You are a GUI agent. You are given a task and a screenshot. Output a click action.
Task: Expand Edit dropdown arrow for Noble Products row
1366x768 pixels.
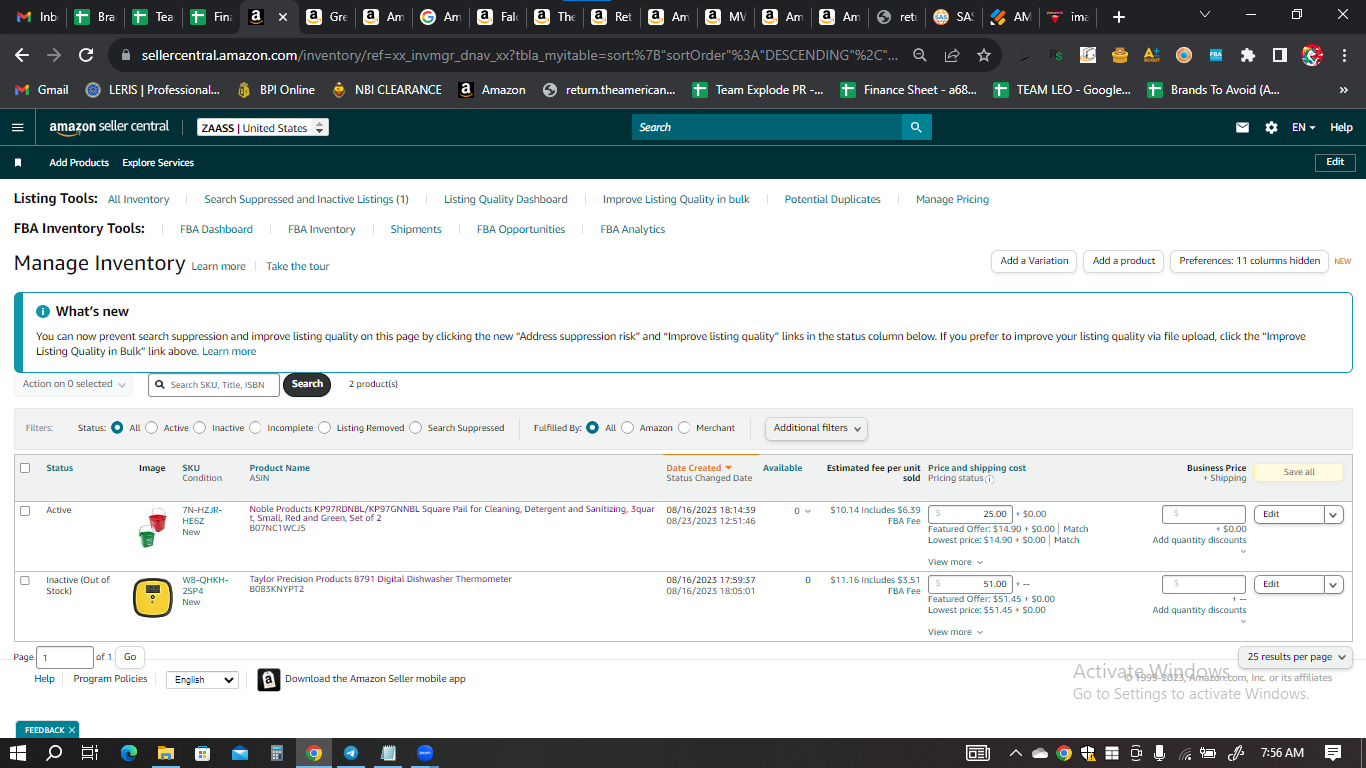click(x=1333, y=514)
